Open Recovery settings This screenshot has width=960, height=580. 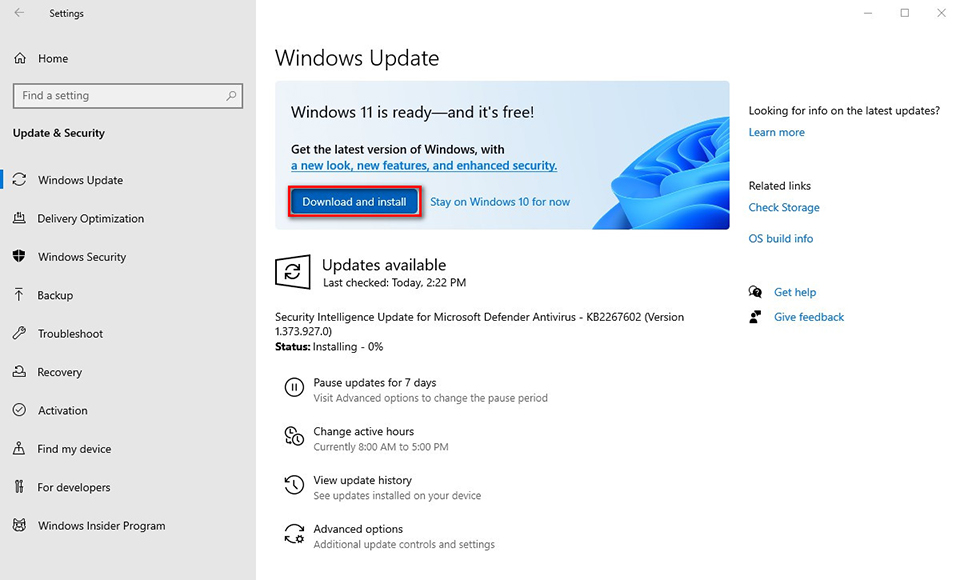pyautogui.click(x=60, y=372)
